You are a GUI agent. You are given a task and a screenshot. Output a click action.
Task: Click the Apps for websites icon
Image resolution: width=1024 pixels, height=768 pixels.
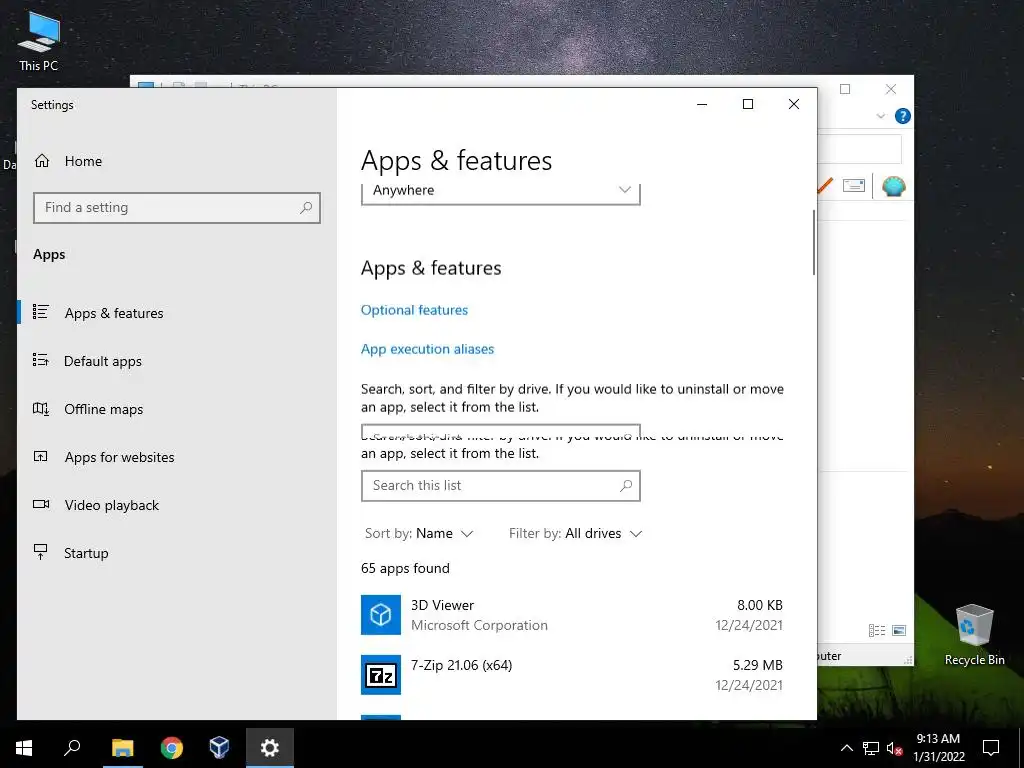(x=41, y=456)
